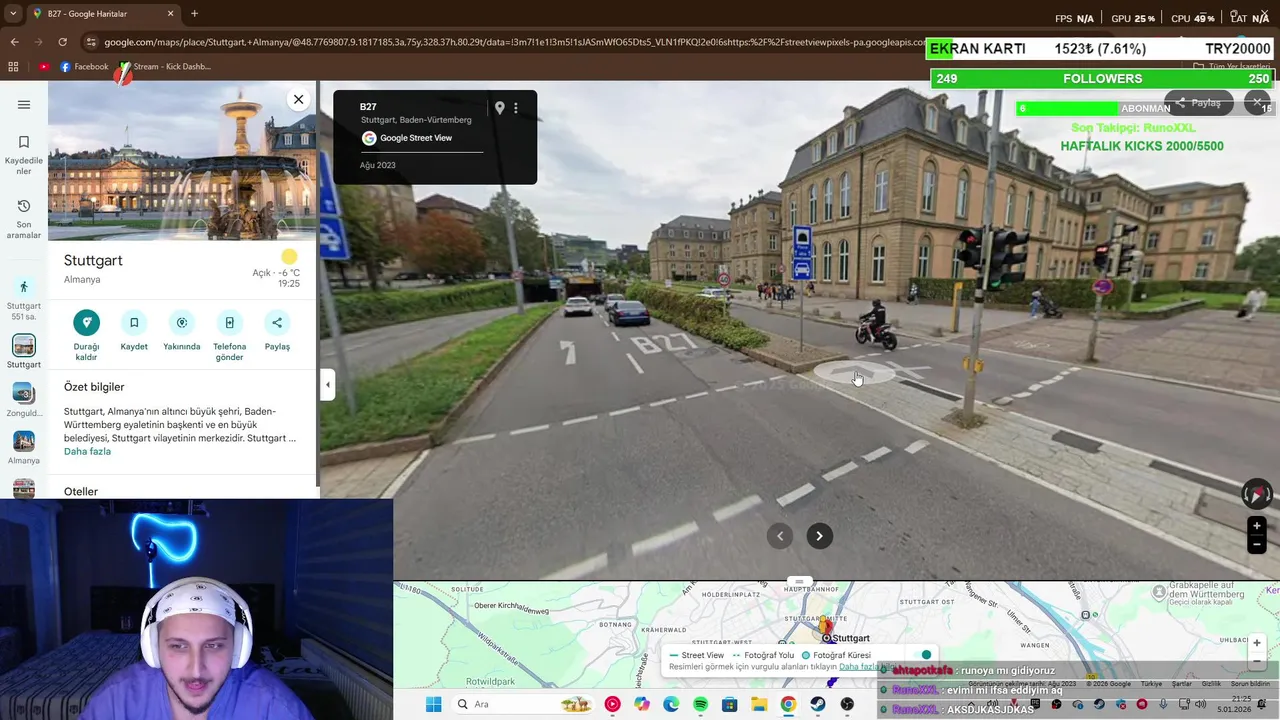The height and width of the screenshot is (720, 1280).
Task: Click the Oteller section heading
Action: 81,491
